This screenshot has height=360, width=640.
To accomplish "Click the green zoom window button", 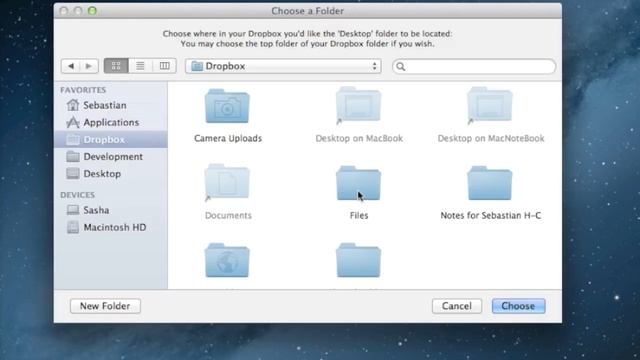I will coord(92,11).
